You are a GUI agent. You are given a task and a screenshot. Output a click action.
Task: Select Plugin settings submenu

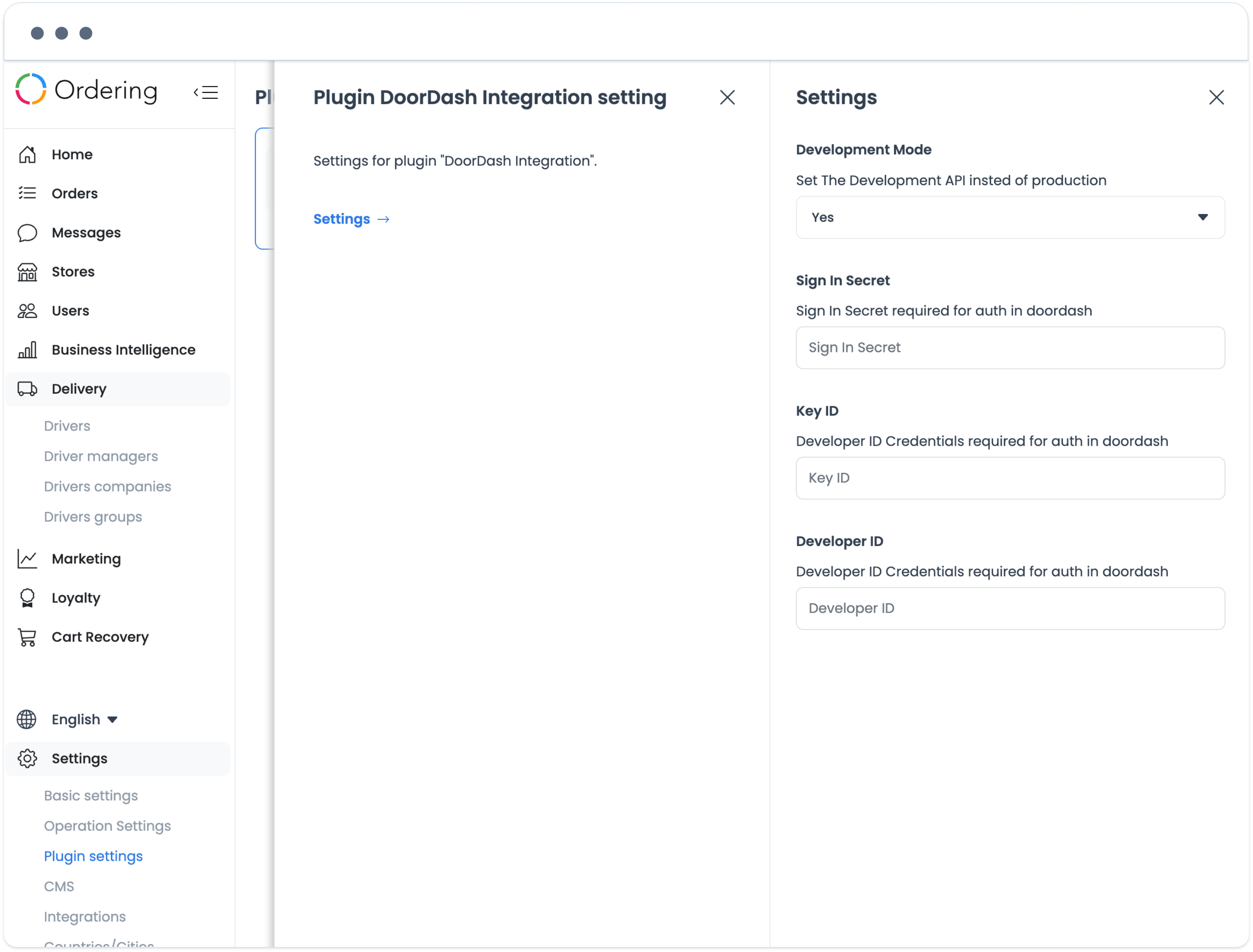coord(94,856)
